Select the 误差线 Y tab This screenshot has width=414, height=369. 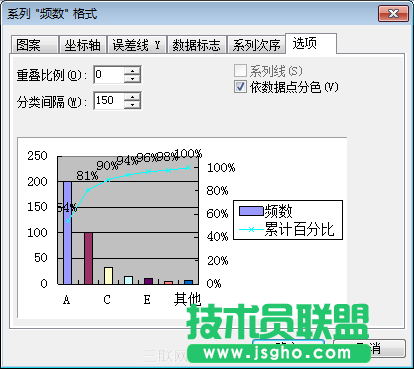point(136,45)
